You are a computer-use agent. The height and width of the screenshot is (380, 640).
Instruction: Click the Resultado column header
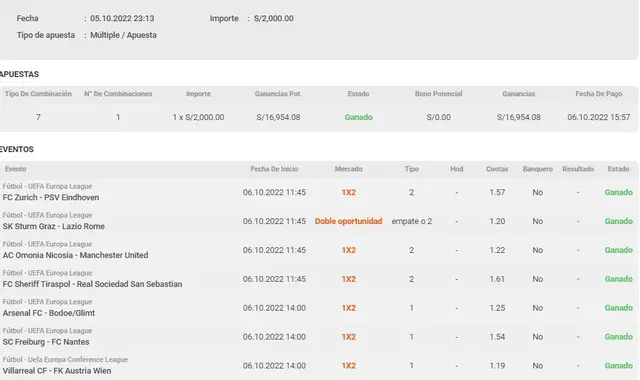(578, 169)
